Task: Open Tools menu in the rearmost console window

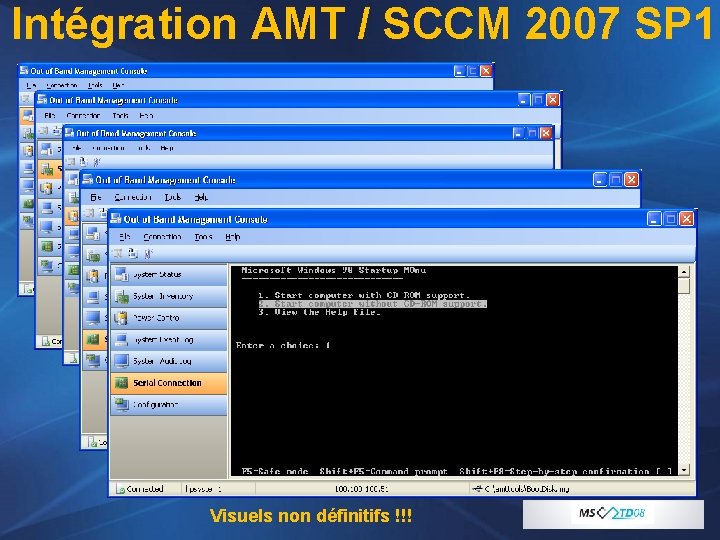Action: [x=95, y=85]
